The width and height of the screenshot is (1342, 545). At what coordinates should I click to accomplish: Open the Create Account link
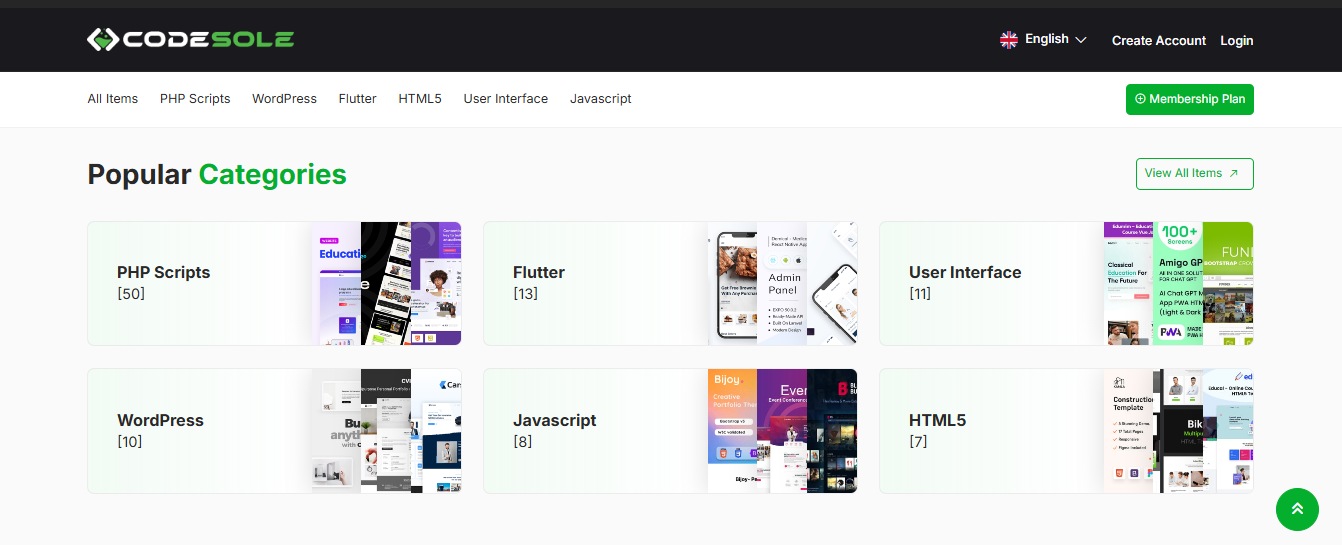[1158, 41]
